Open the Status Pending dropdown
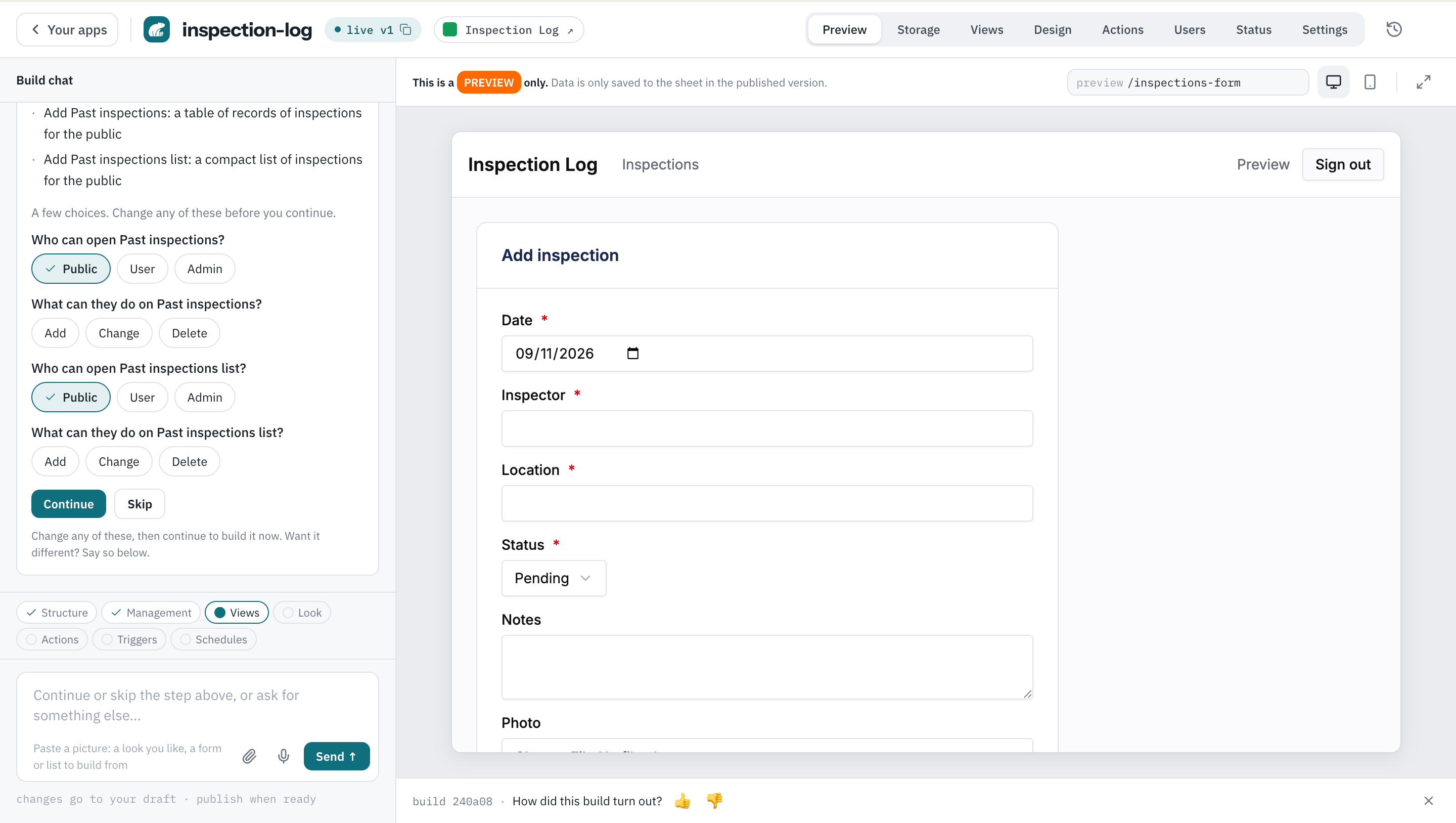 (x=554, y=578)
